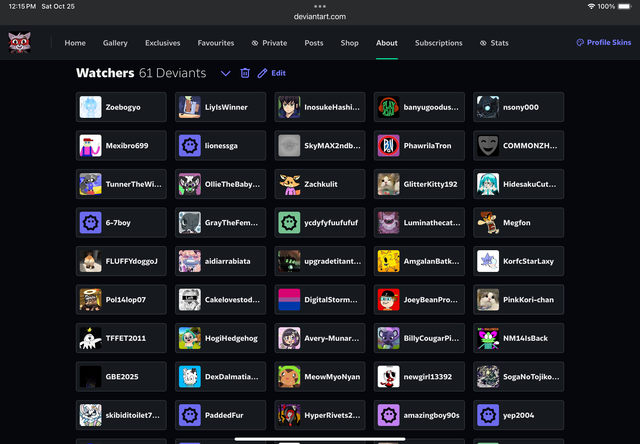
Task: Open nsony000's avatar
Action: click(x=488, y=107)
